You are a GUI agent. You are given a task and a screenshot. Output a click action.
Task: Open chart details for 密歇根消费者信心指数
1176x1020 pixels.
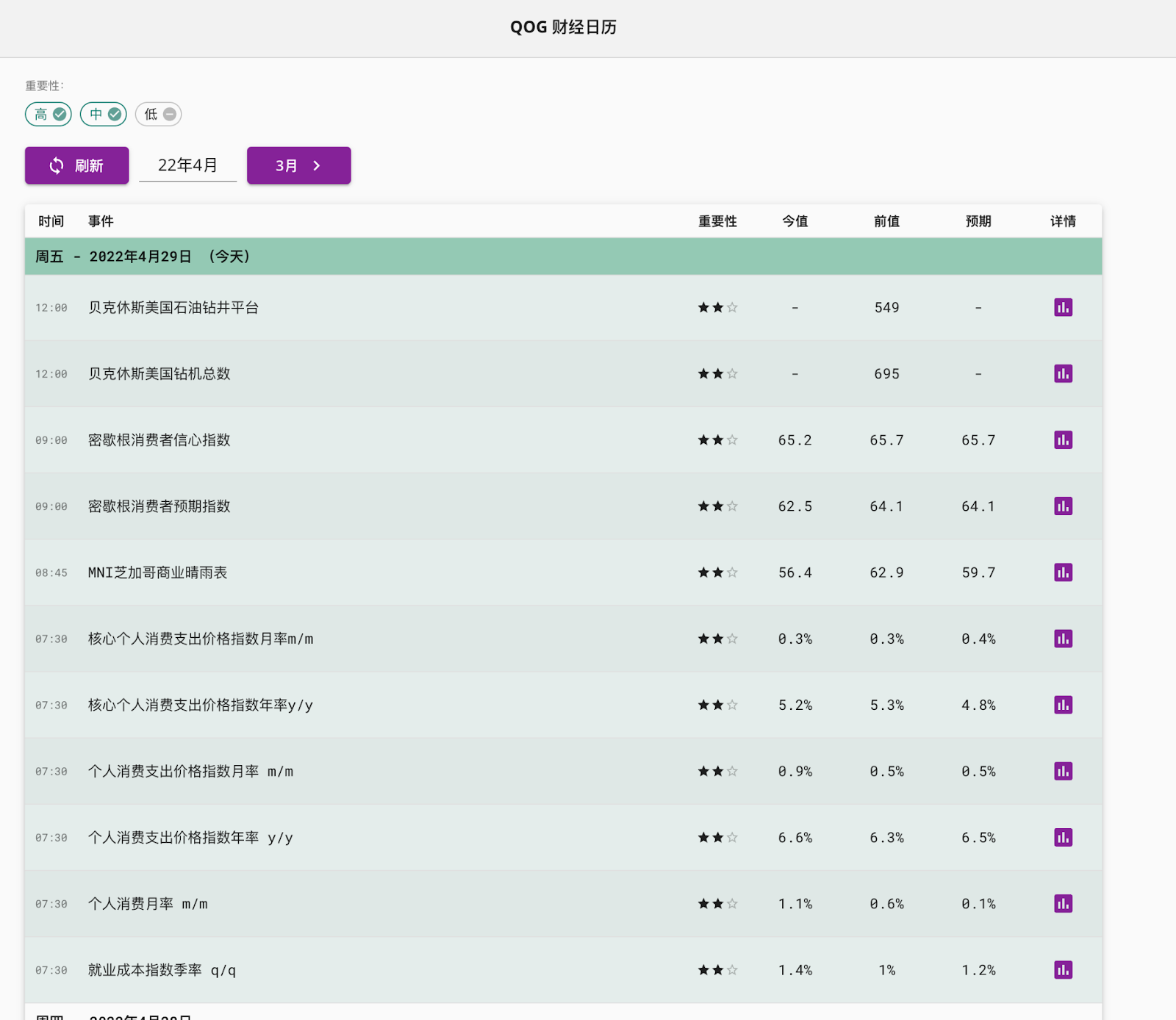click(x=1063, y=439)
